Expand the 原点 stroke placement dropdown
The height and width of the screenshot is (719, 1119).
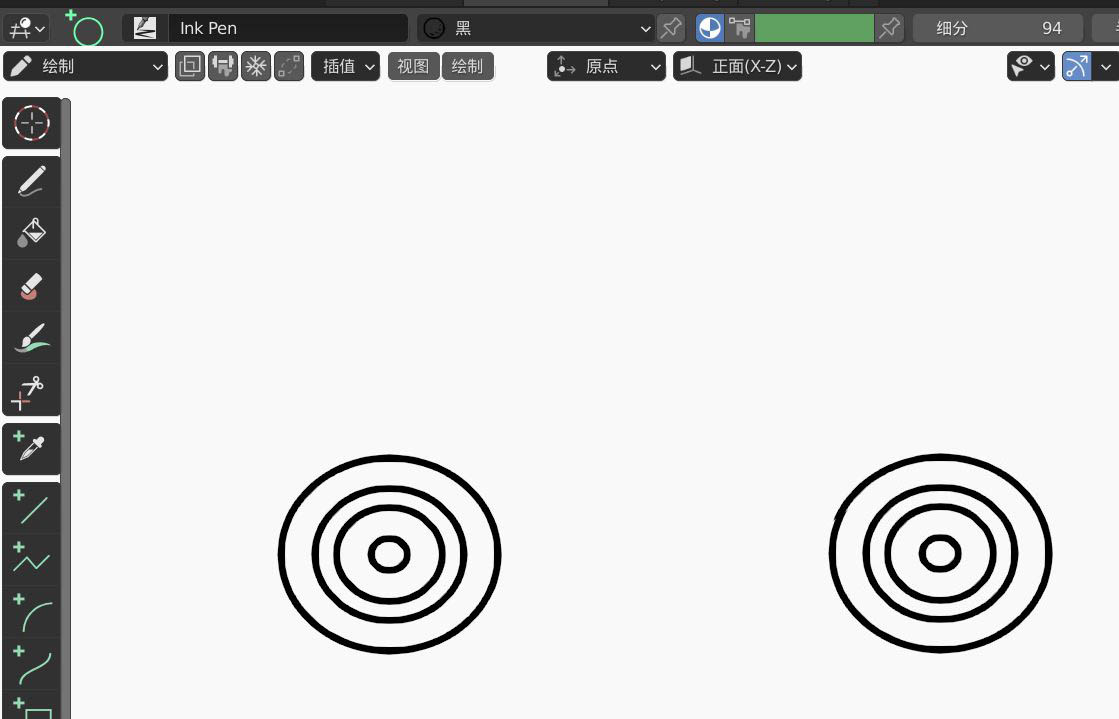click(x=605, y=66)
